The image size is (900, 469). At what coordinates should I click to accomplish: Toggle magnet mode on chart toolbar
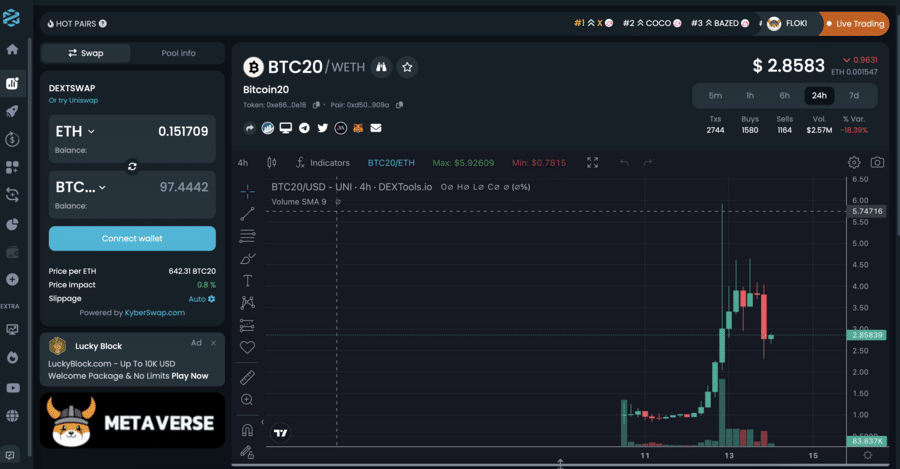click(247, 430)
